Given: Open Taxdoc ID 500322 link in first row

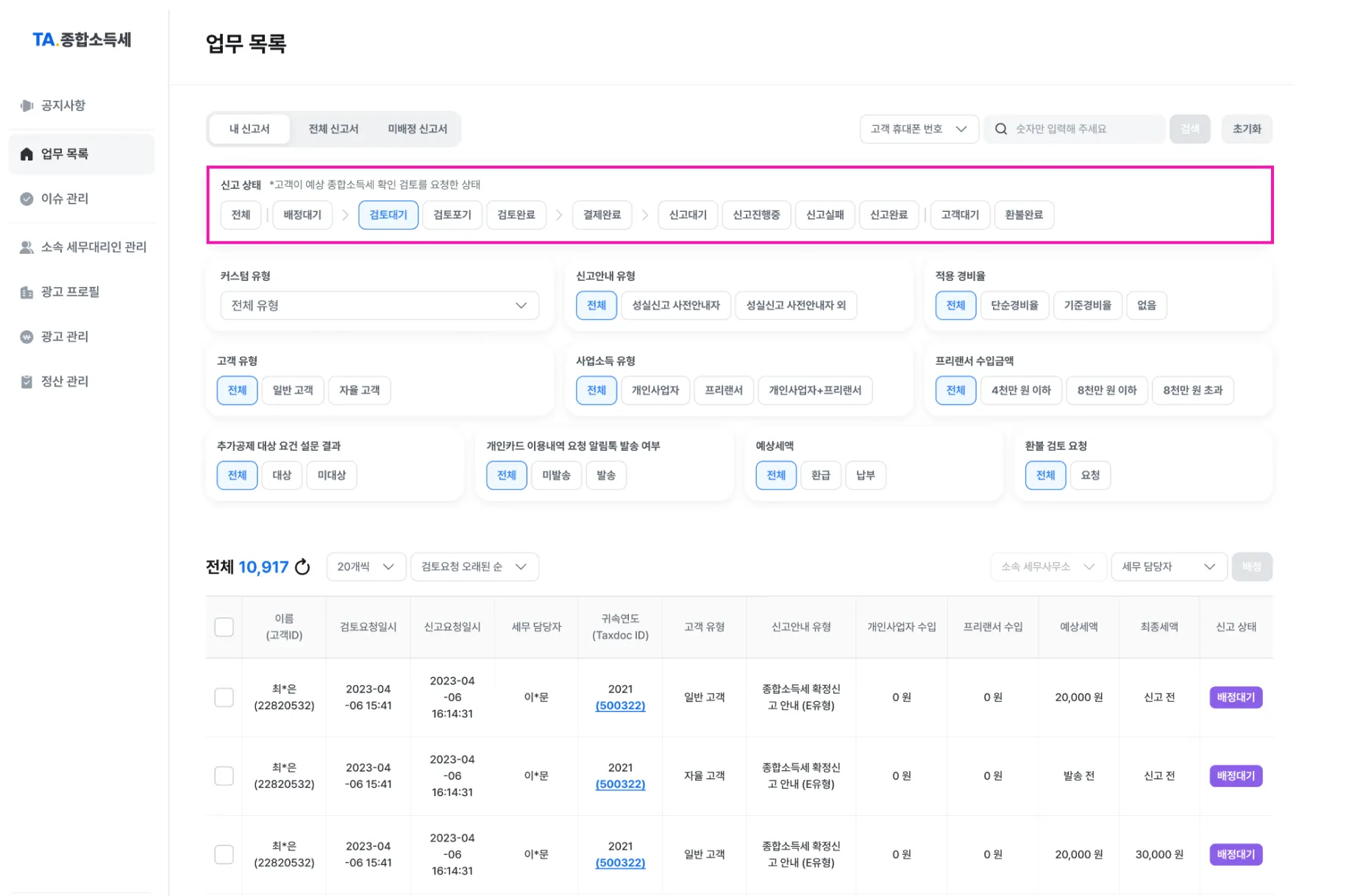Looking at the screenshot, I should coord(620,705).
